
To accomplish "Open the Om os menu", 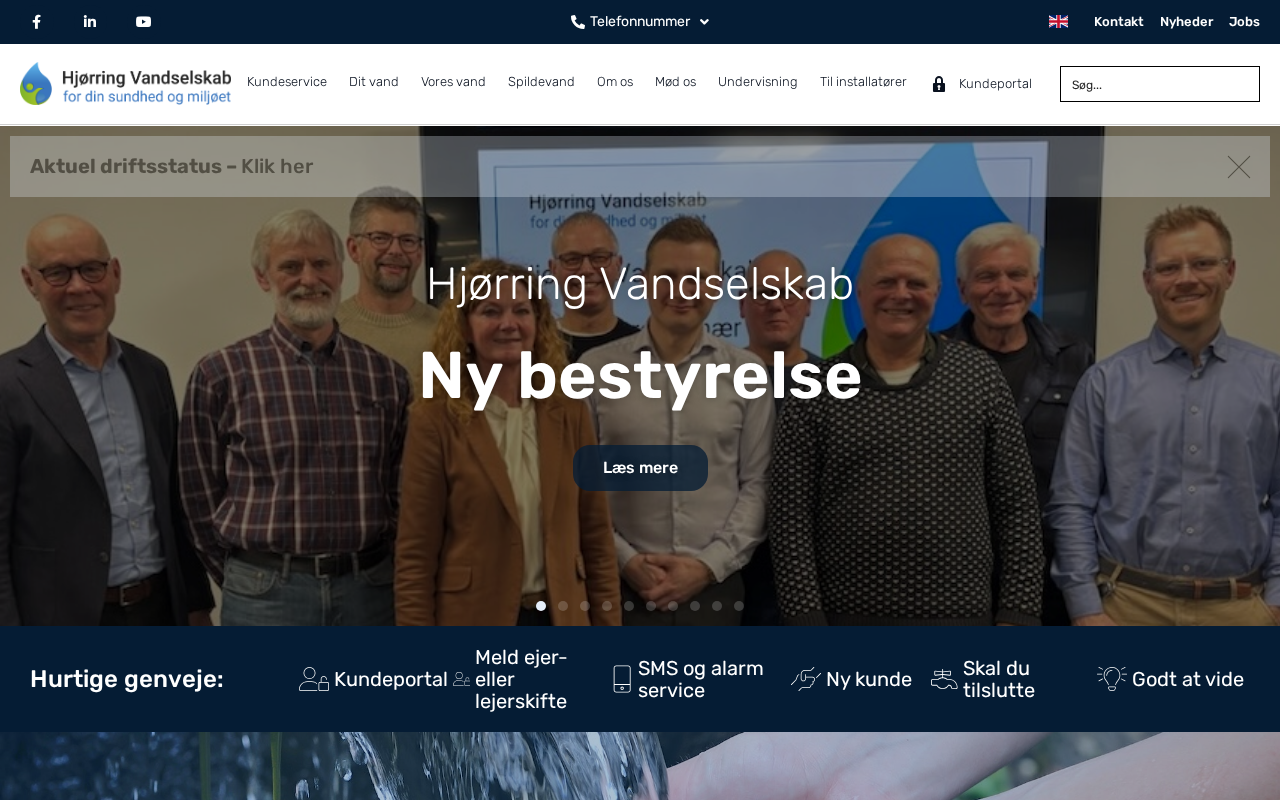I will click(x=615, y=82).
